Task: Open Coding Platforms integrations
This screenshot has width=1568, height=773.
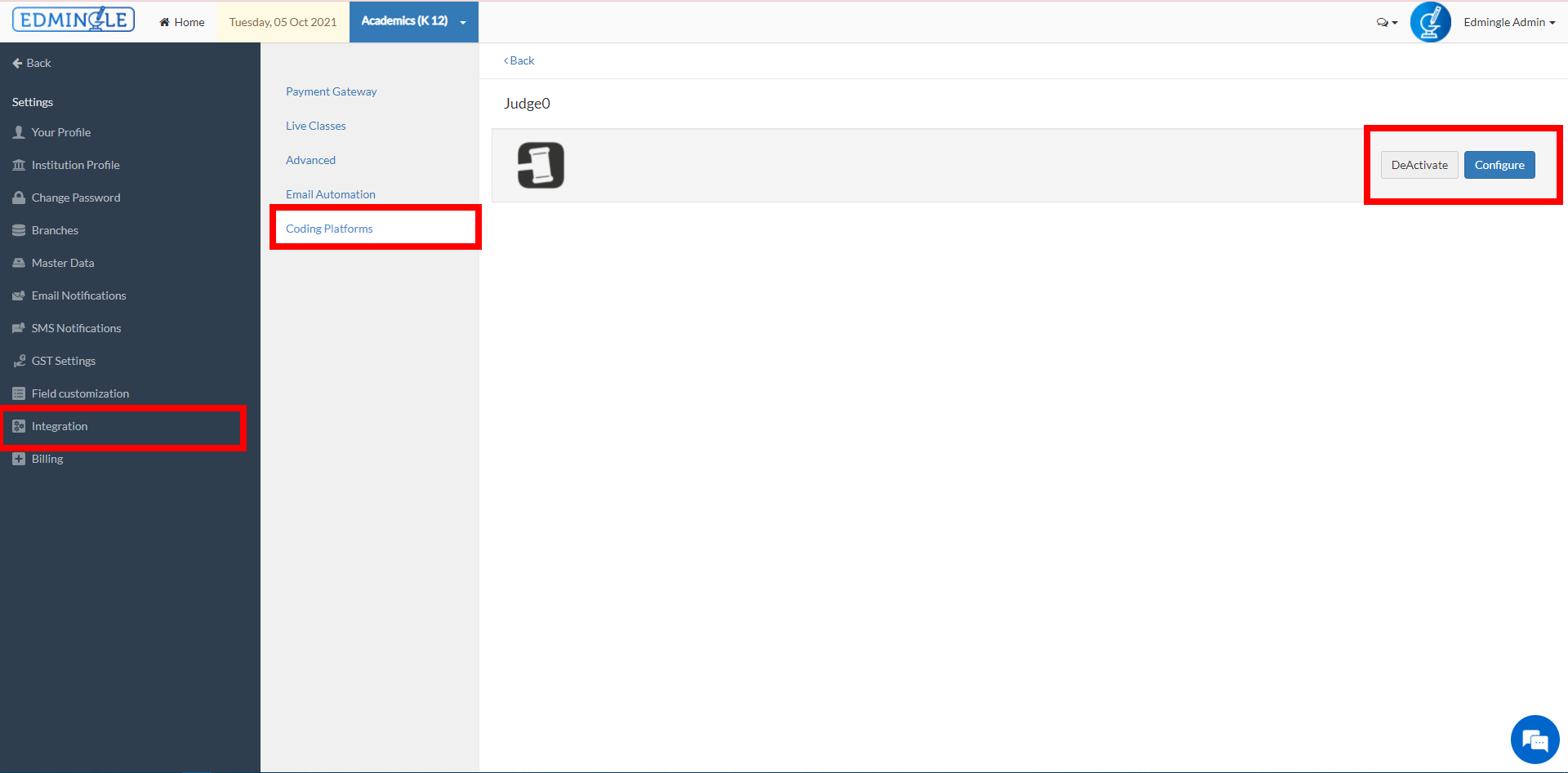Action: coord(329,229)
